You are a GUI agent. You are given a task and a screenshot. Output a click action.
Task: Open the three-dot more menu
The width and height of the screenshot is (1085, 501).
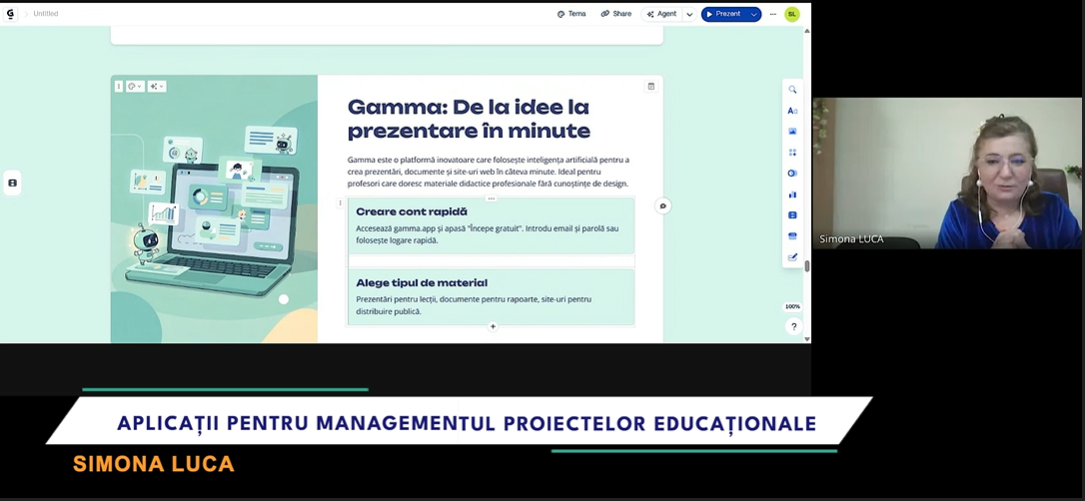coord(773,14)
